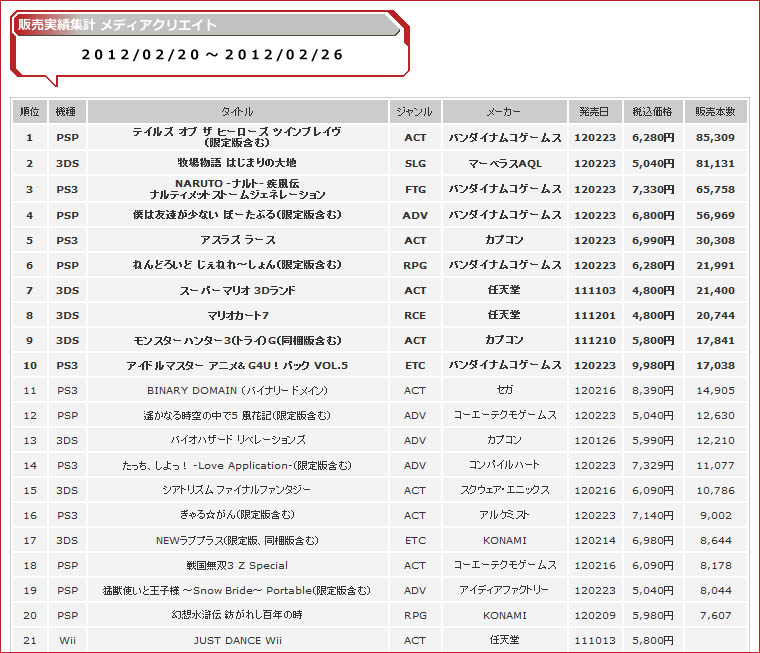Select the 発売日 column header
The height and width of the screenshot is (653, 760).
pos(595,111)
